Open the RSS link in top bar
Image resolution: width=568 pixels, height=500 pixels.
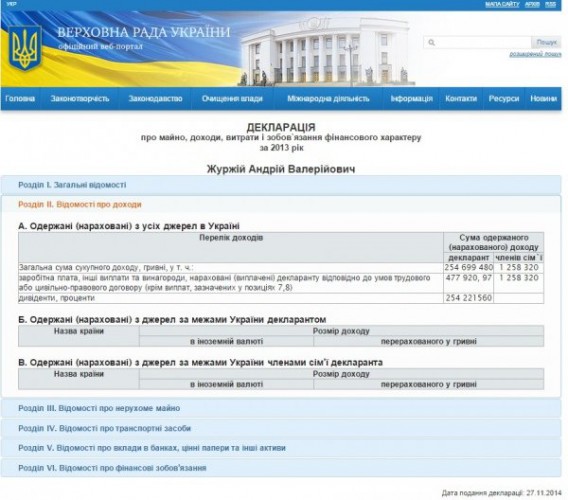(550, 4)
